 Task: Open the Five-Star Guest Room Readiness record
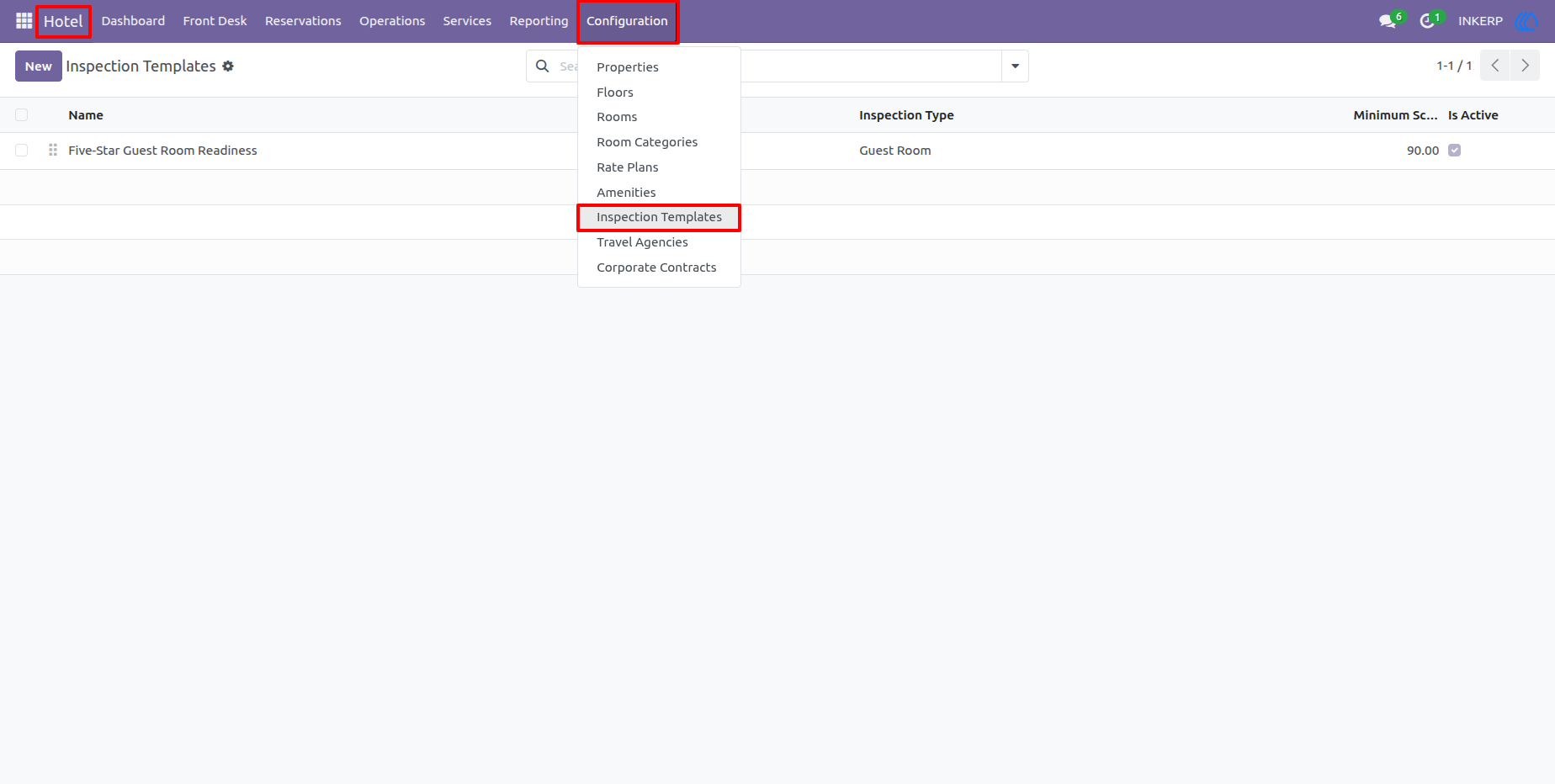(162, 151)
